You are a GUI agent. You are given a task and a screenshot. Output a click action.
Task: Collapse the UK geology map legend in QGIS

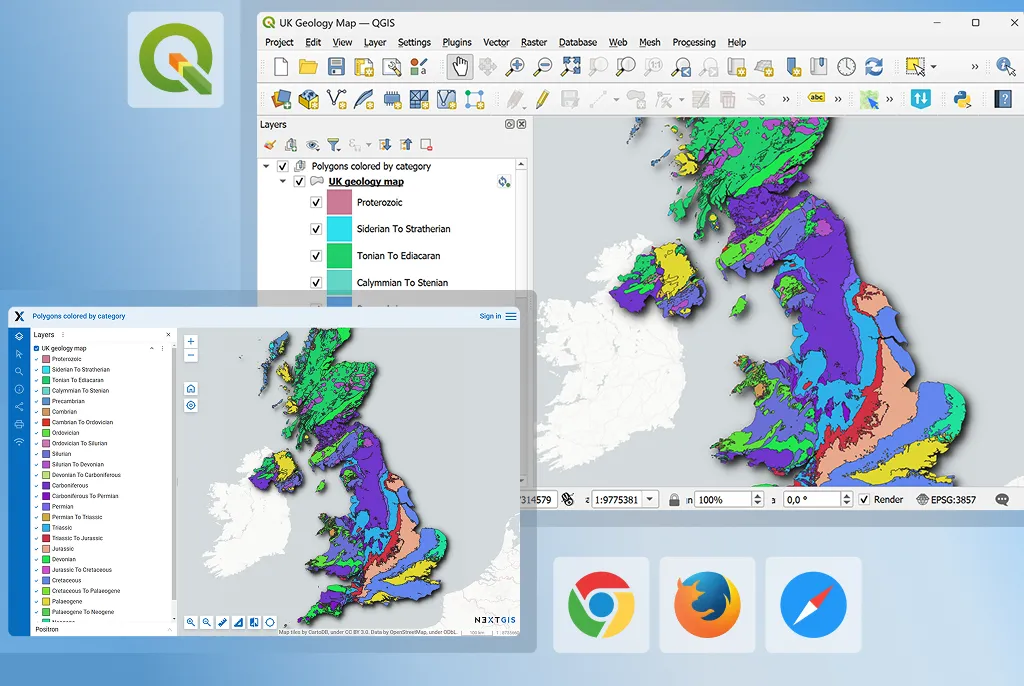(x=283, y=182)
